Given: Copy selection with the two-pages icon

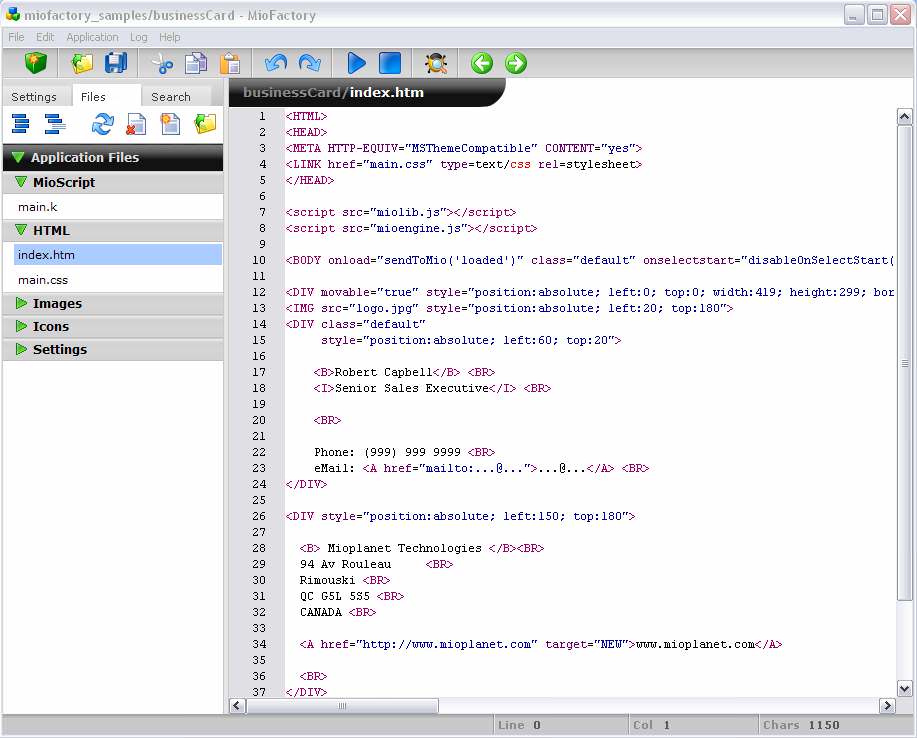Looking at the screenshot, I should (196, 63).
